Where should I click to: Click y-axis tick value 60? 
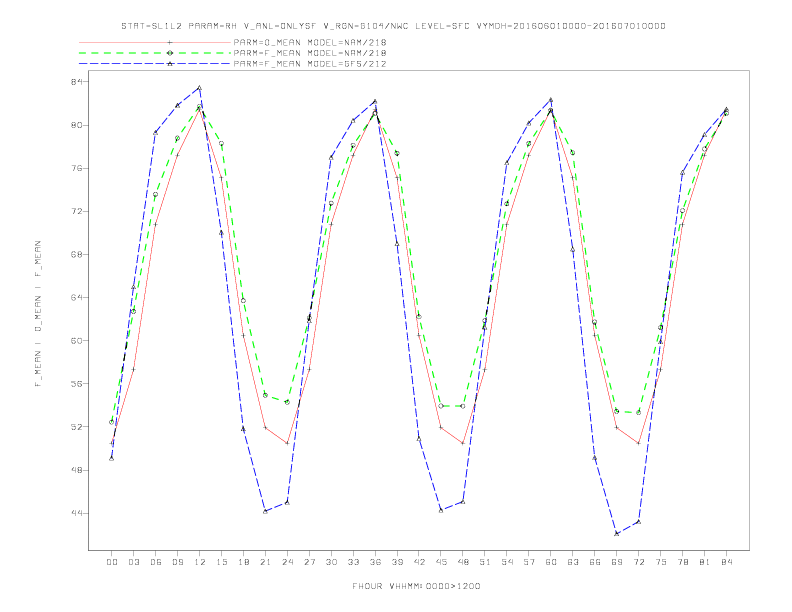tap(77, 340)
